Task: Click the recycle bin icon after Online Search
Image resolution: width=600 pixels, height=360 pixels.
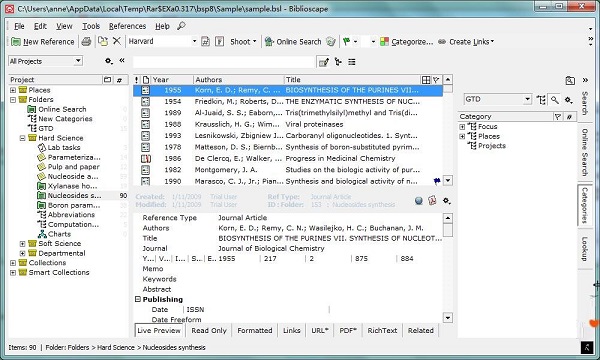Action: coord(331,41)
